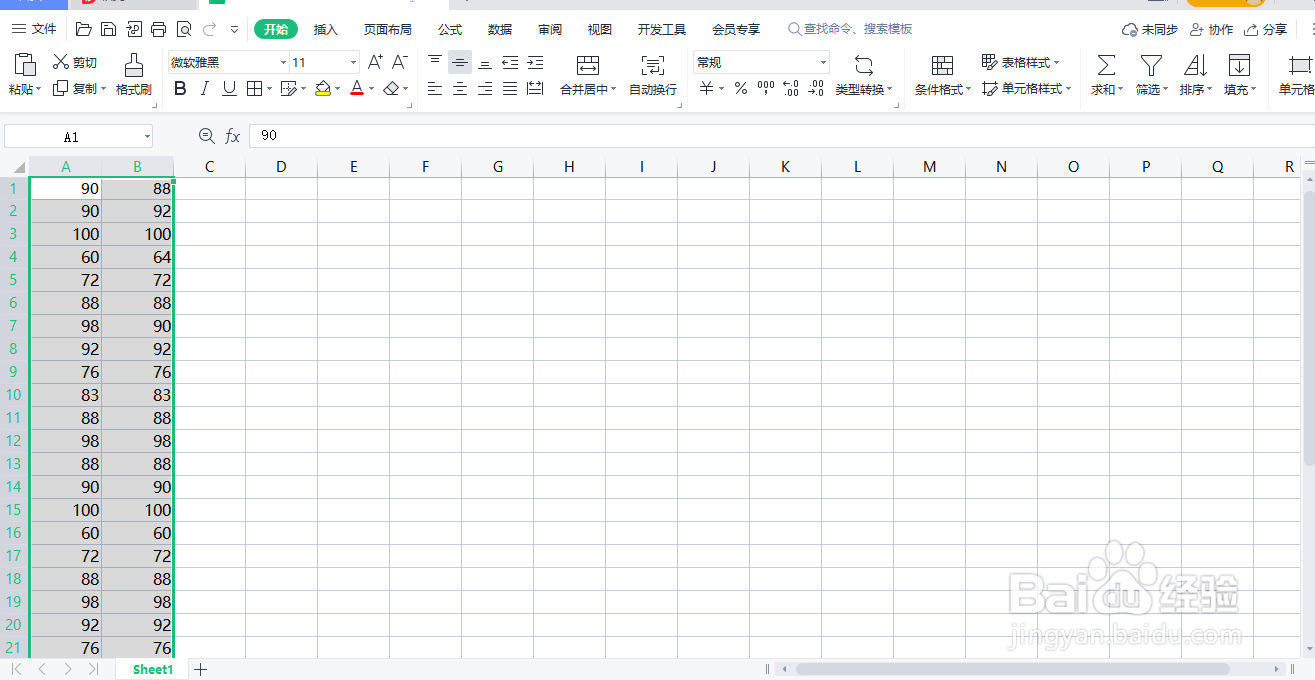Open the 页面布局 tab
The image size is (1315, 680).
[388, 29]
